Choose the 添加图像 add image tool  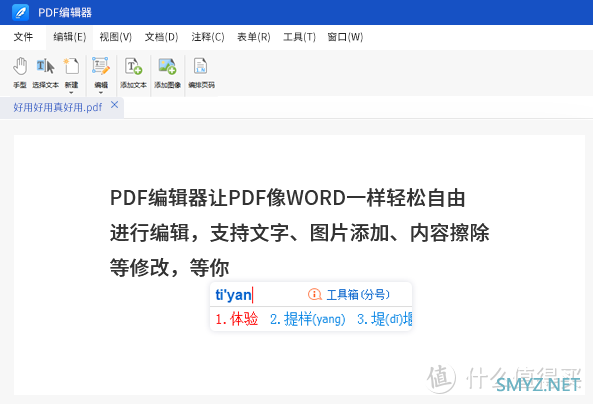coord(167,73)
